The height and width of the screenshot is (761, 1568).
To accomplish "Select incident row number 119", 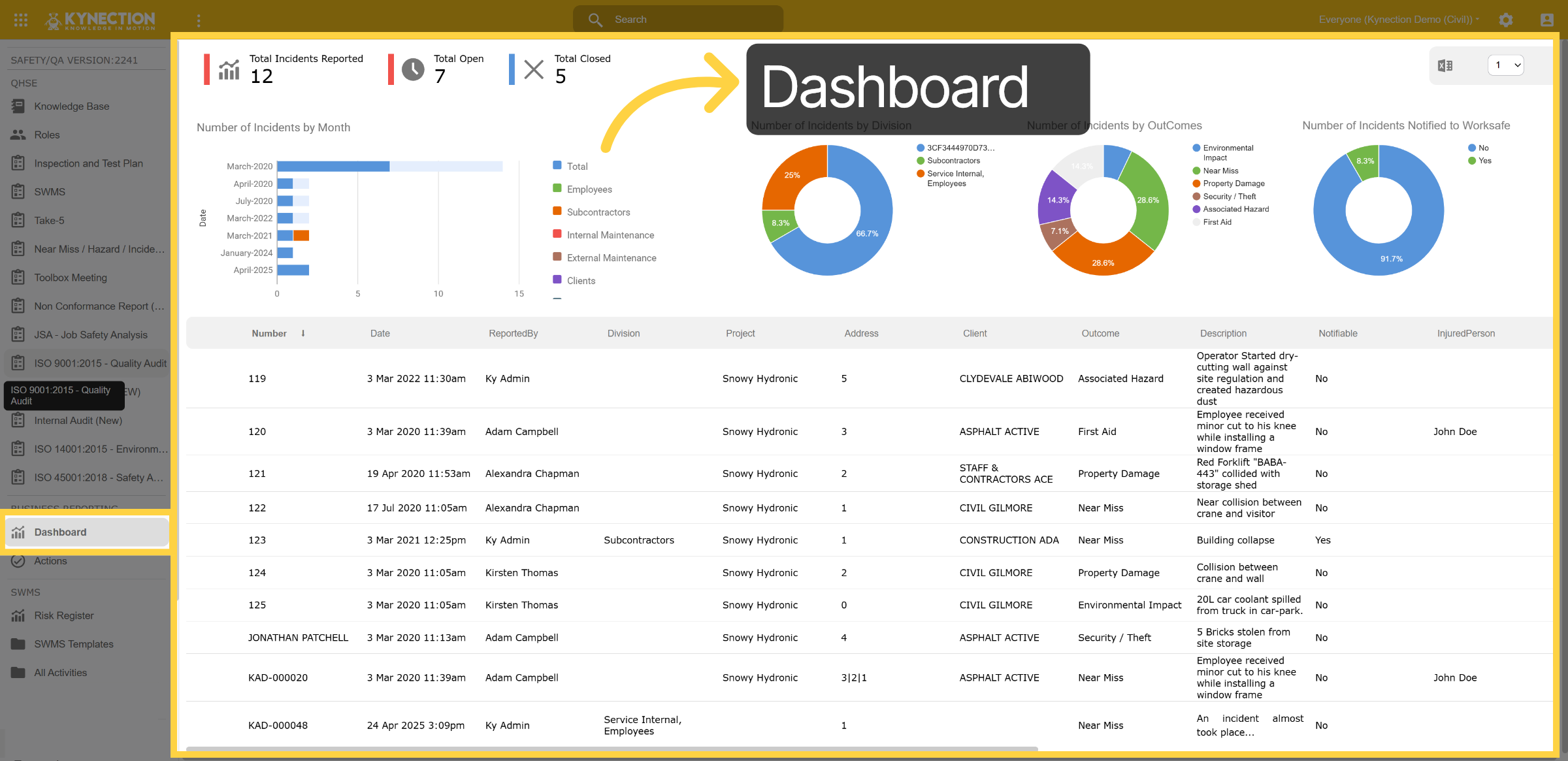I will tap(869, 379).
